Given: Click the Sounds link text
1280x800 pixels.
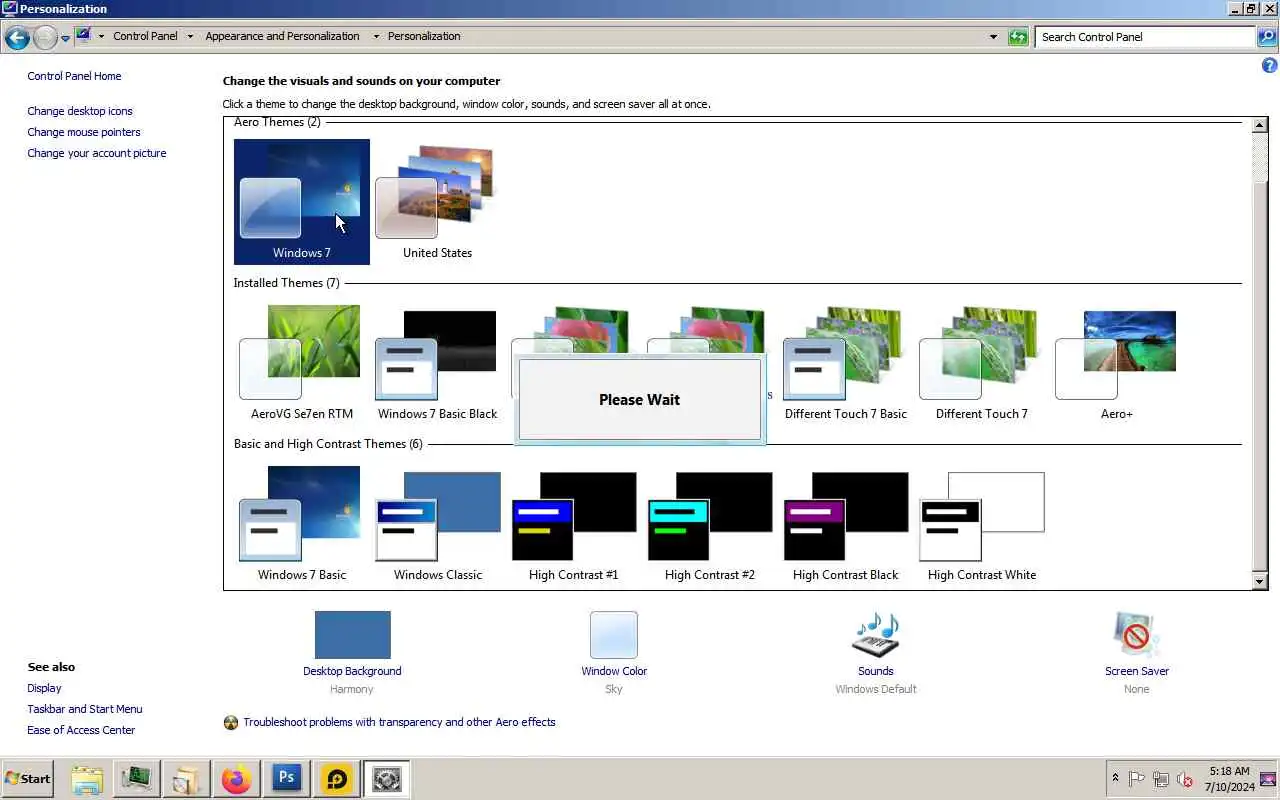Looking at the screenshot, I should [x=876, y=671].
